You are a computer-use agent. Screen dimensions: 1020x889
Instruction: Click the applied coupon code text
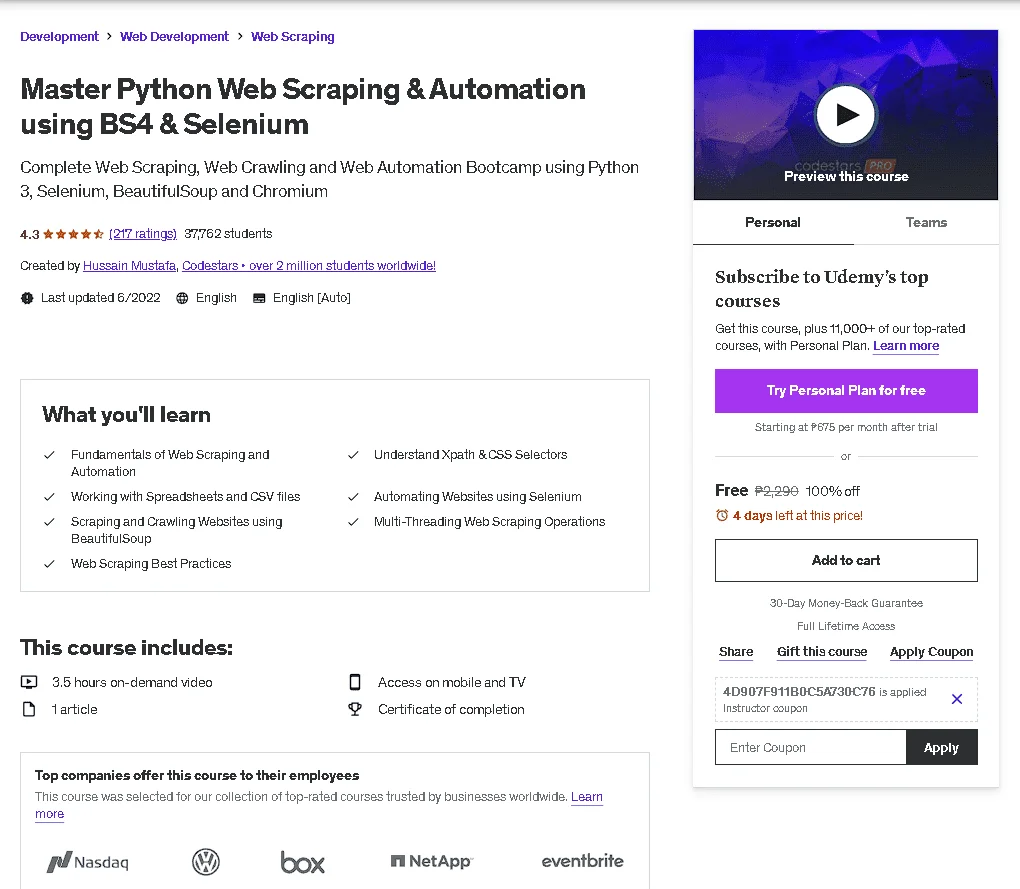[x=799, y=691]
